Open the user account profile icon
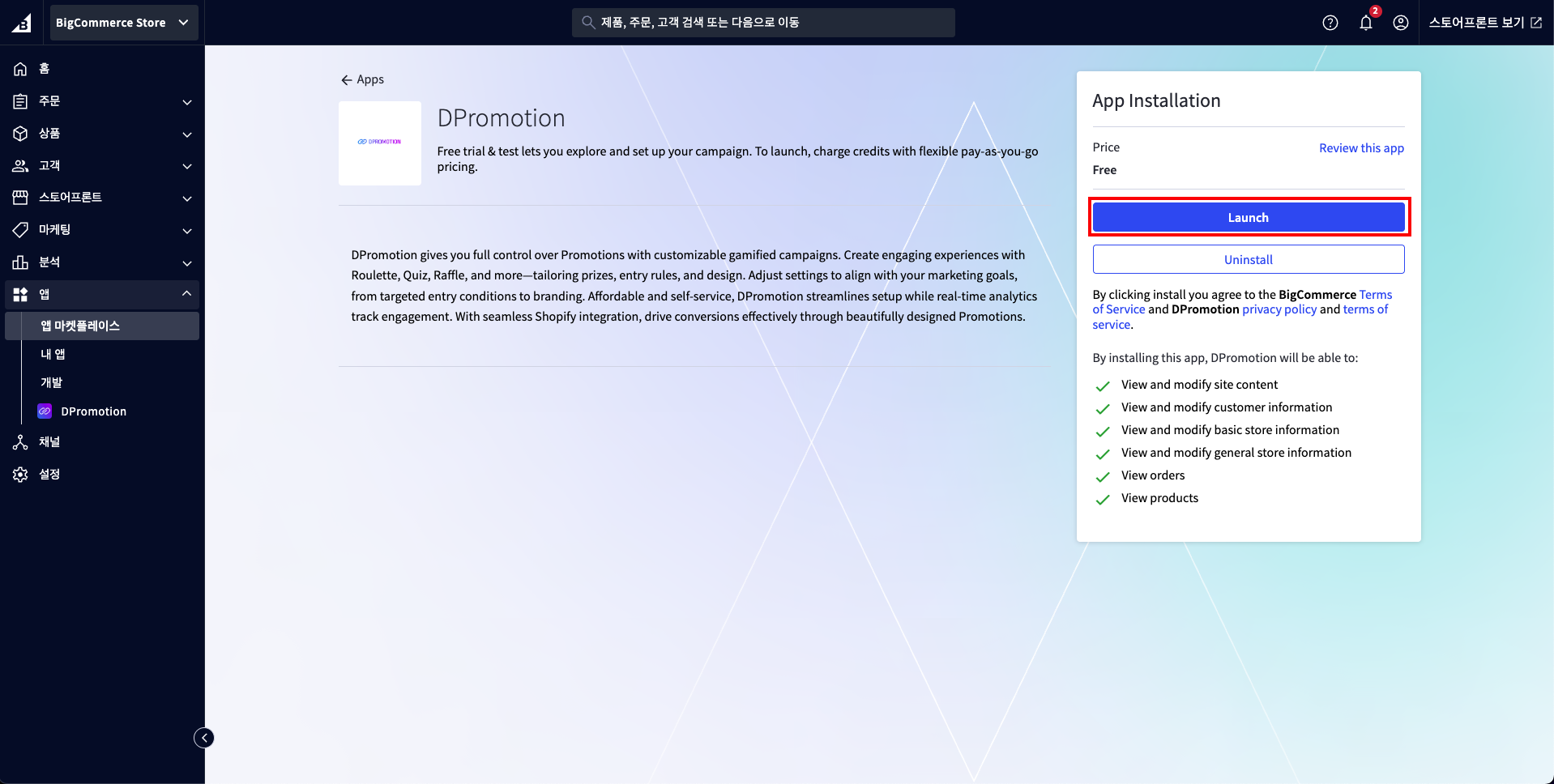The image size is (1554, 784). (1401, 23)
